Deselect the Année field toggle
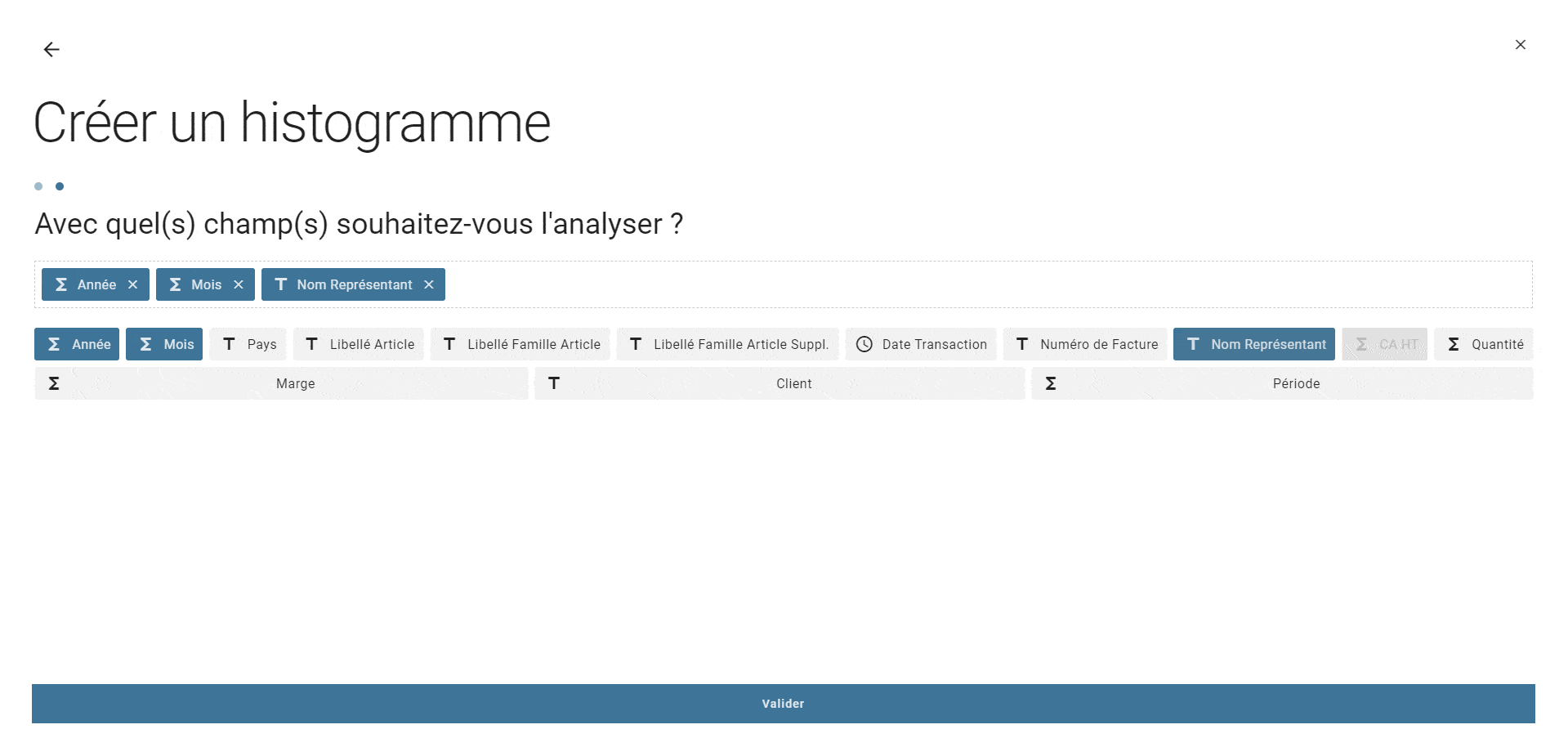Viewport: 1568px width, 756px height. point(77,344)
